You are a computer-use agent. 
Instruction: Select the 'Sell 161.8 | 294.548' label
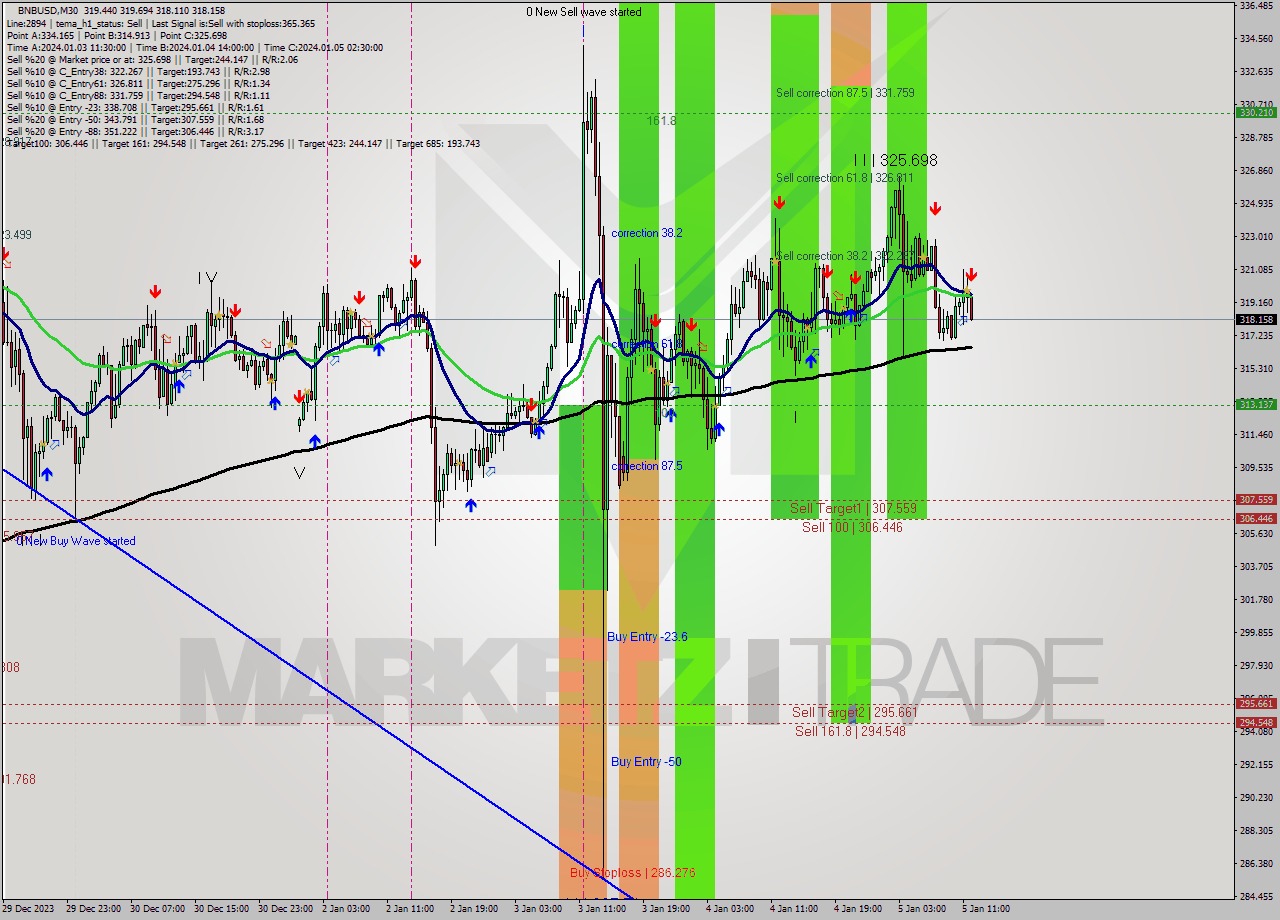(x=850, y=731)
